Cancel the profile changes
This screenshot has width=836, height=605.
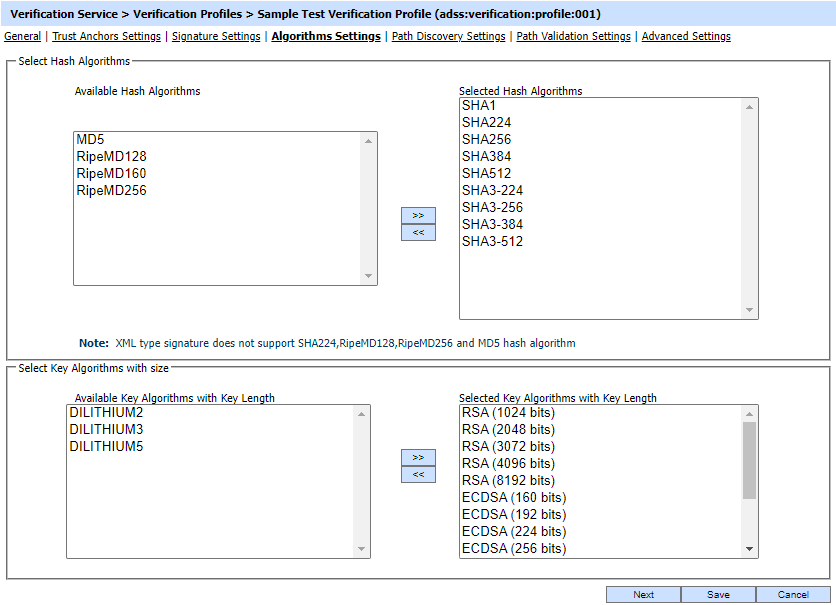coord(793,594)
